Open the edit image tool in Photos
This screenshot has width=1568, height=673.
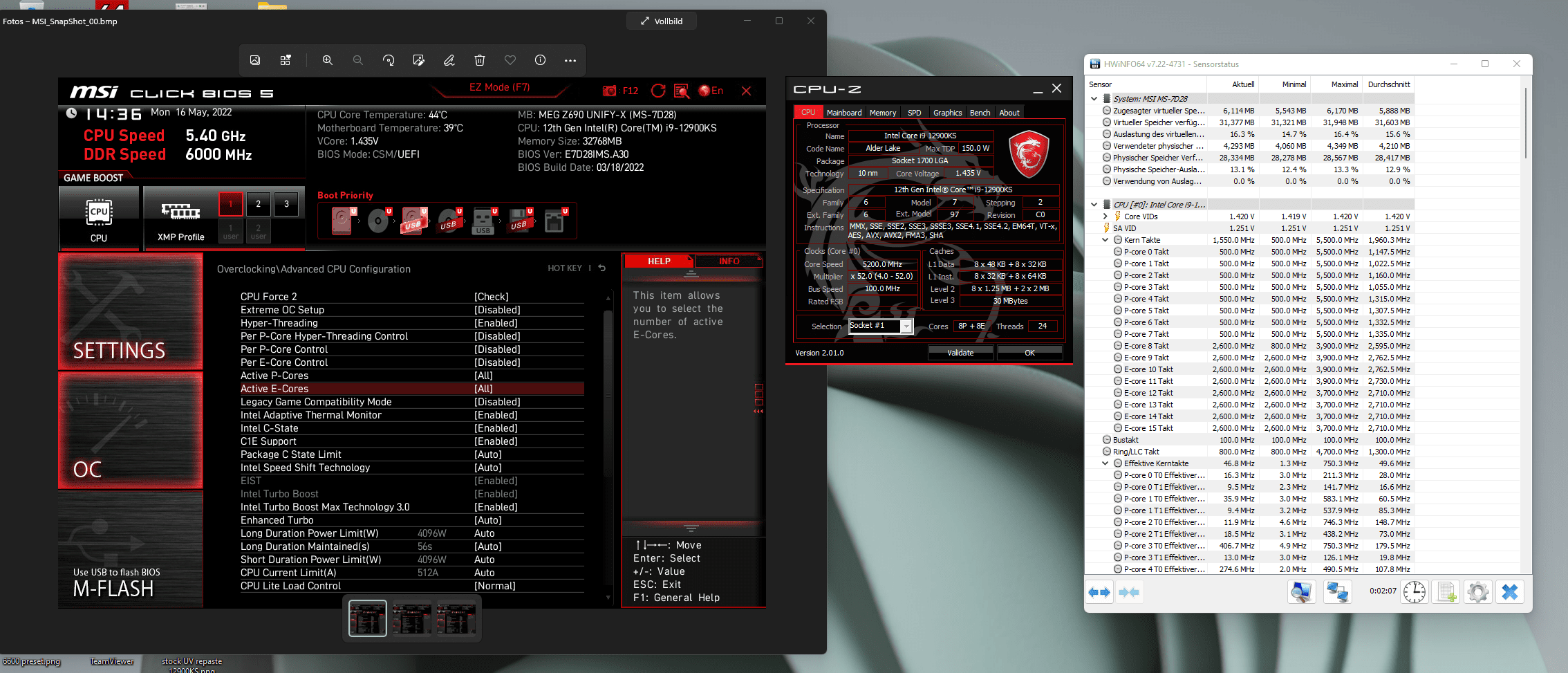click(419, 60)
